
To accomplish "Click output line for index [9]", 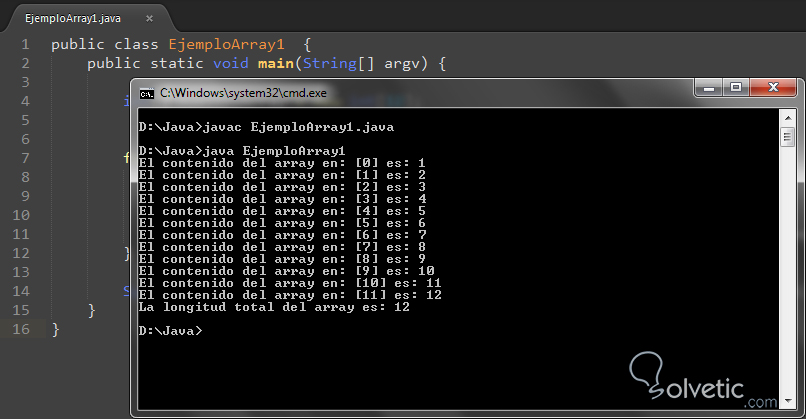I will click(286, 271).
